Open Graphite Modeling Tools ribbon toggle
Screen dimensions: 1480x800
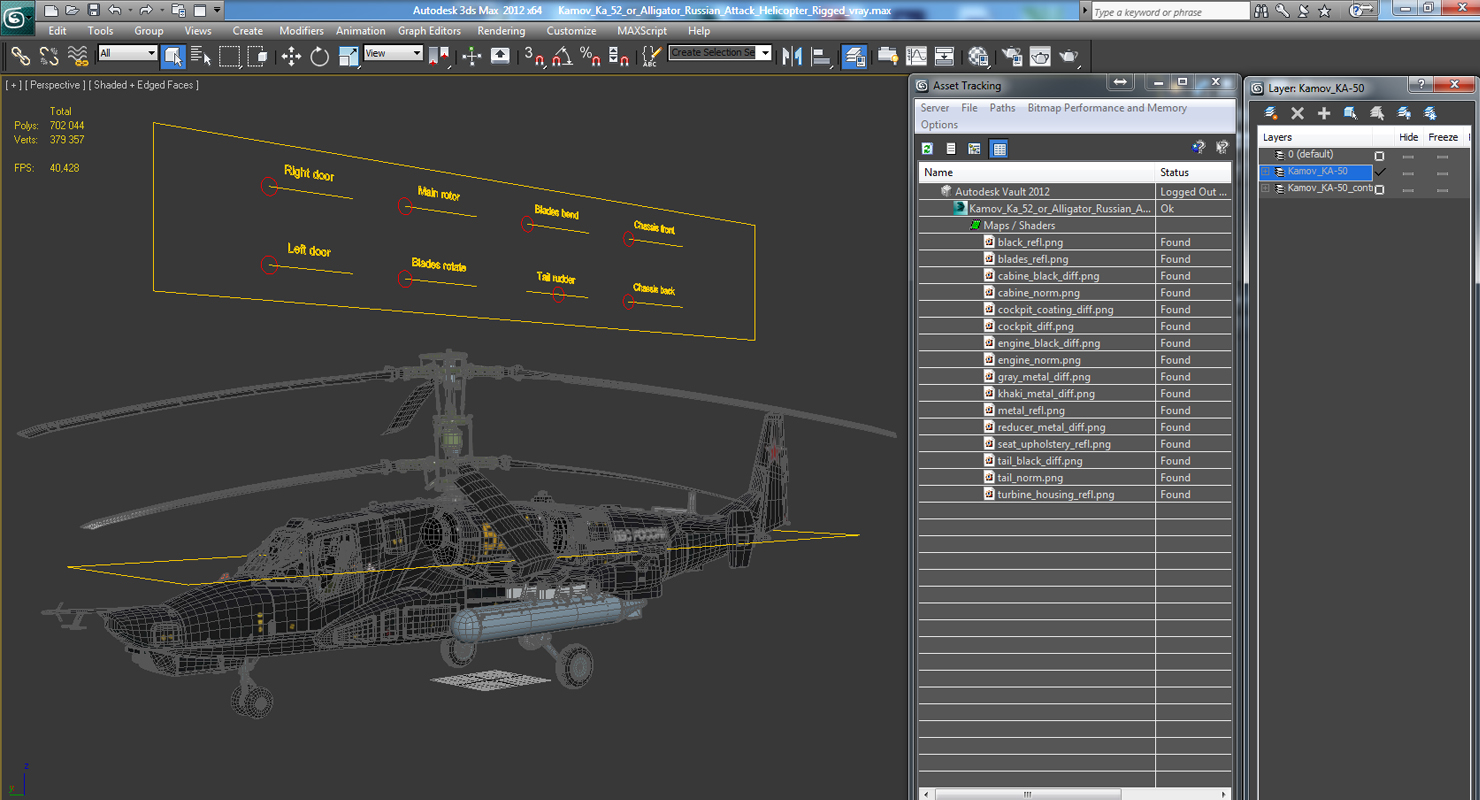tap(887, 56)
